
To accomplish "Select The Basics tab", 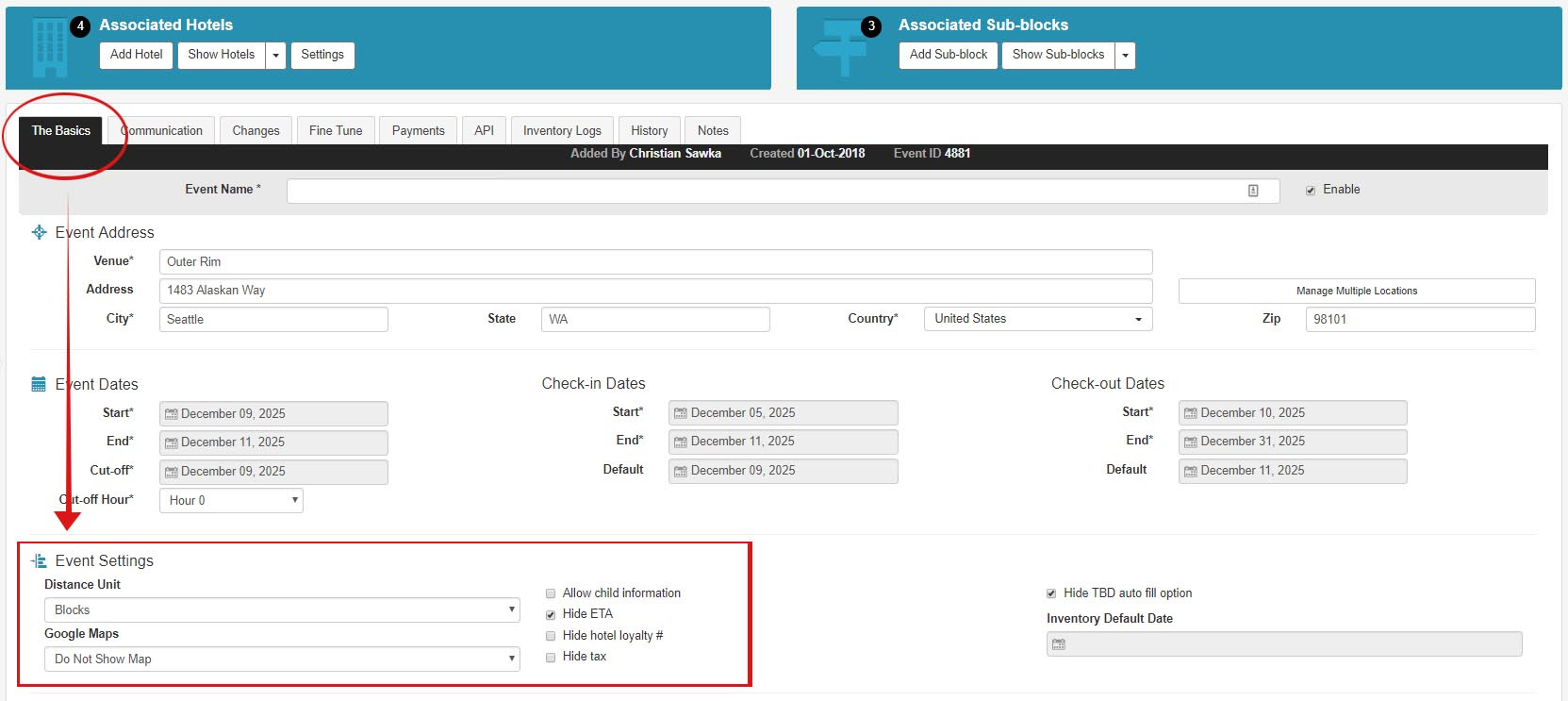I will [61, 130].
